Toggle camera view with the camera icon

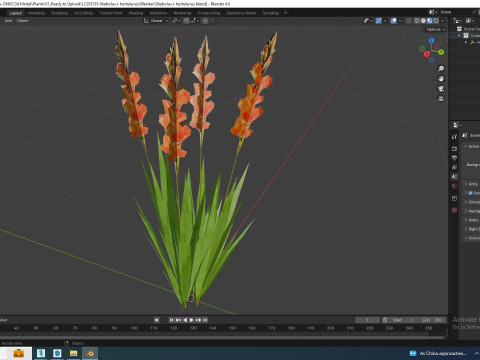coord(441,89)
